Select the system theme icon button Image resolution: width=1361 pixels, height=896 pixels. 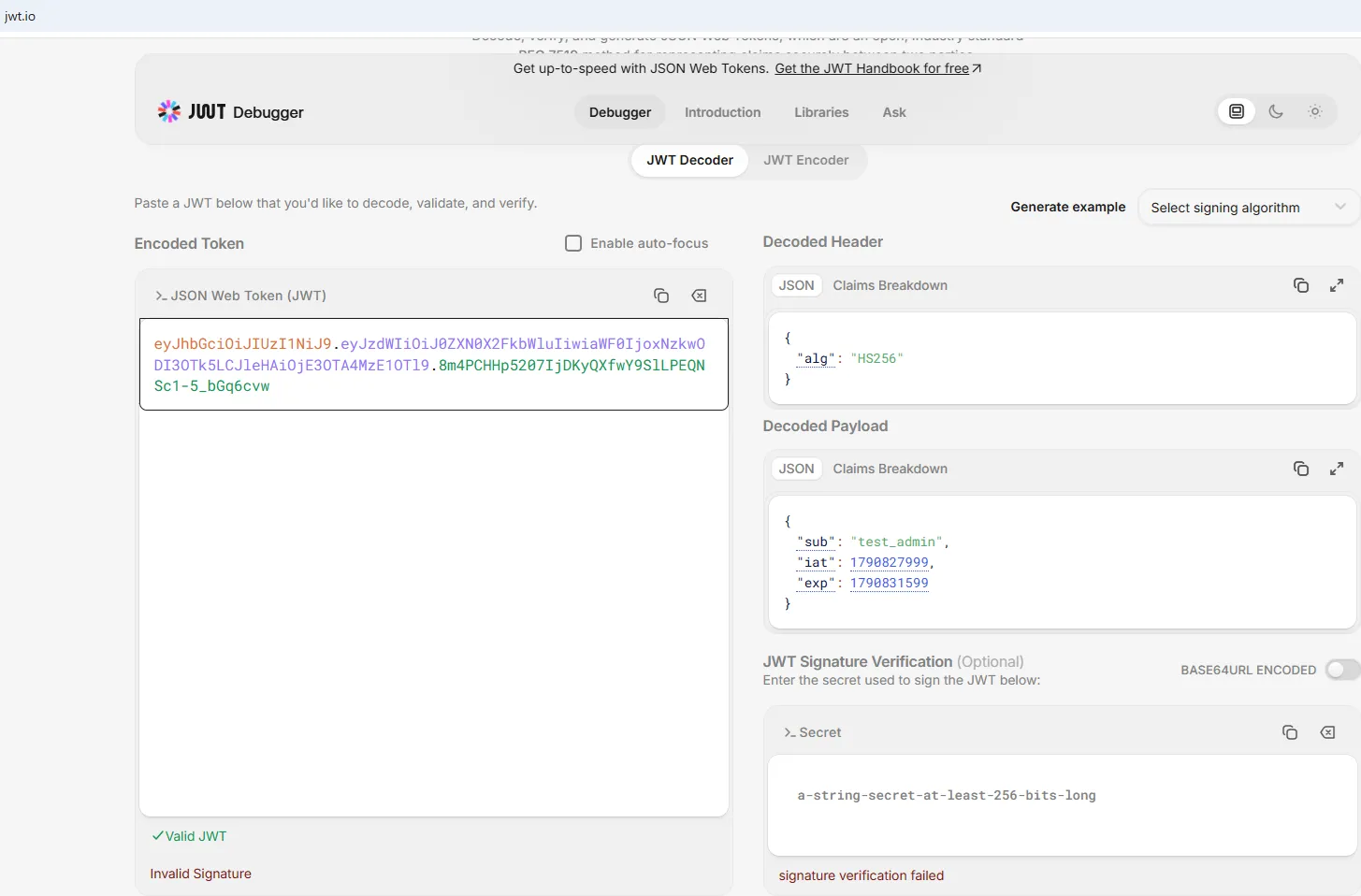point(1237,111)
